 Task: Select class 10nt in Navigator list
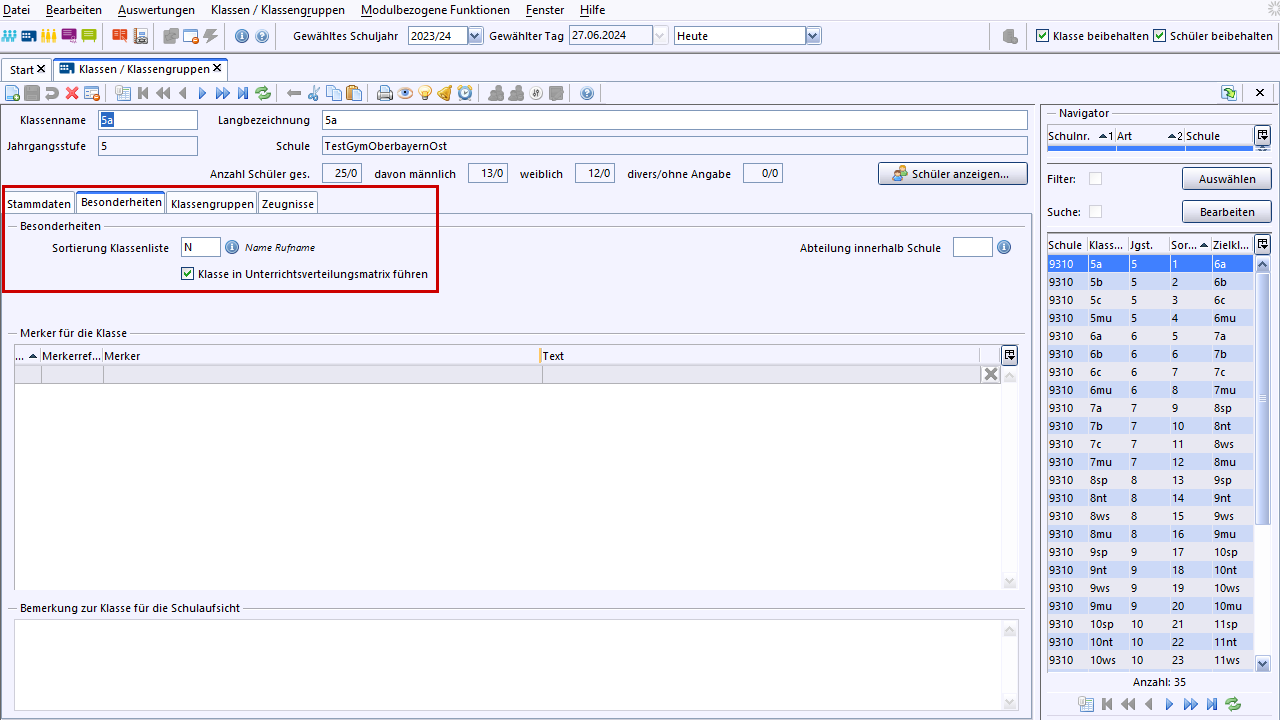click(x=1149, y=642)
